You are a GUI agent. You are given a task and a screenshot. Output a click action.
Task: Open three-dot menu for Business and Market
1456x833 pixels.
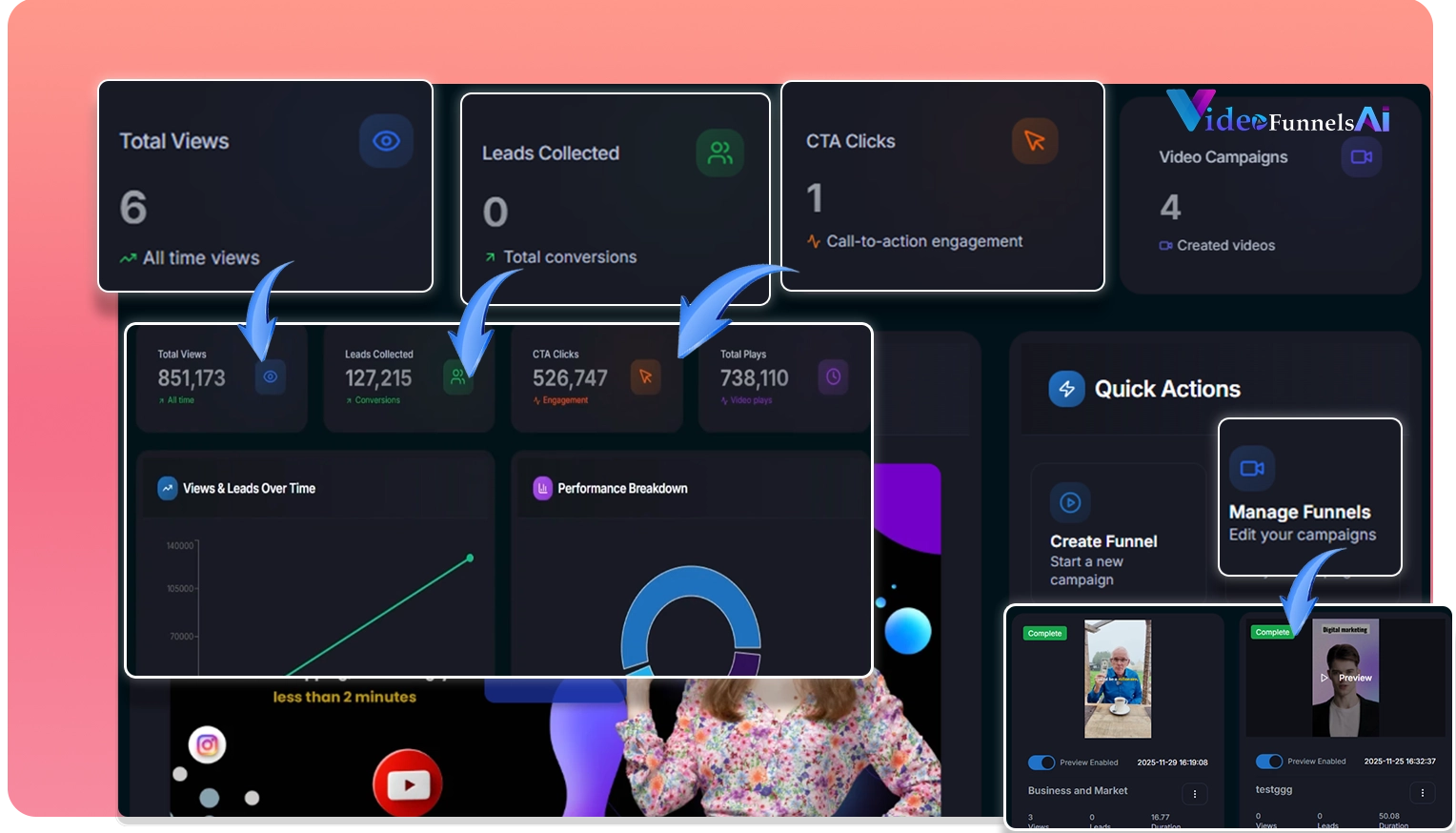click(x=1194, y=794)
